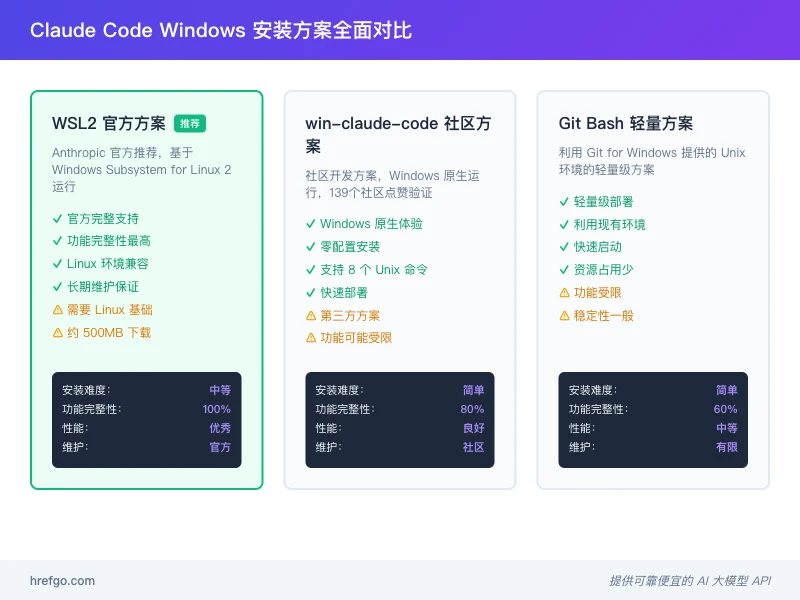Click the checkmark icon beside 利用现有环境

(x=564, y=225)
